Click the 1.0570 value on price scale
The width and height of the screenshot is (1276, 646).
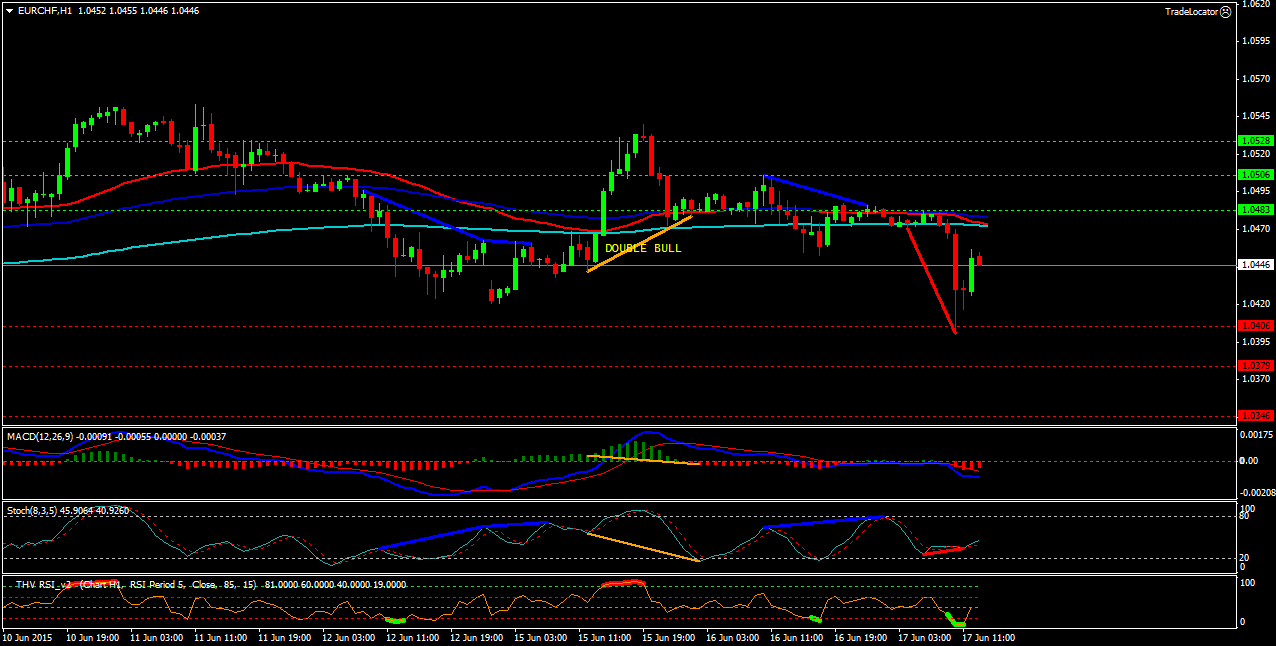pyautogui.click(x=1255, y=79)
